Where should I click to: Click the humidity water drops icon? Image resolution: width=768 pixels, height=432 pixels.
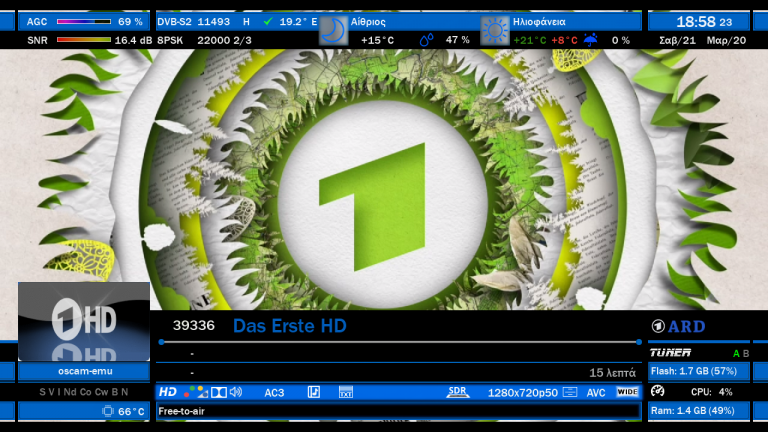click(426, 40)
